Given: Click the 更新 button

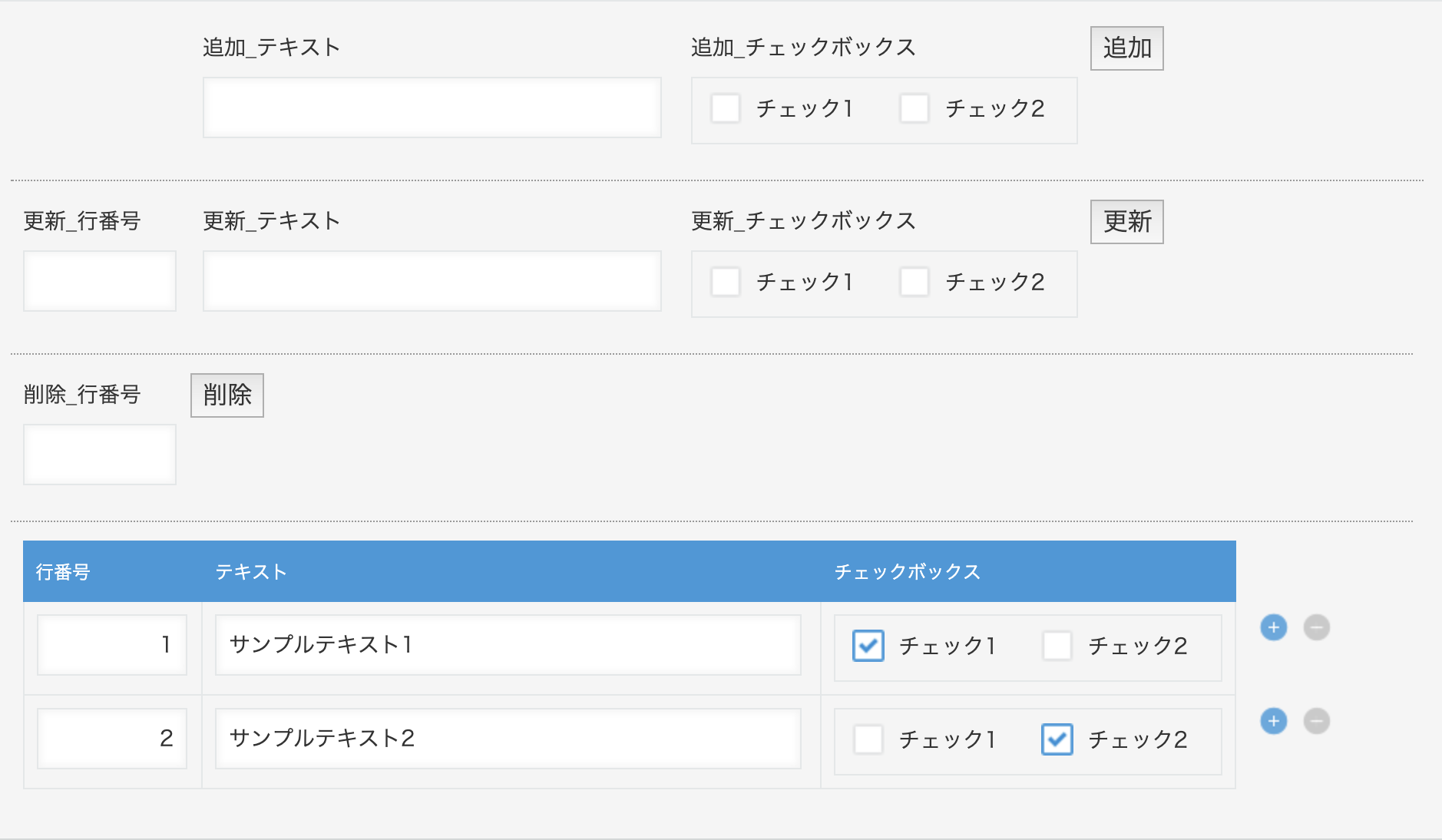Looking at the screenshot, I should (1127, 222).
